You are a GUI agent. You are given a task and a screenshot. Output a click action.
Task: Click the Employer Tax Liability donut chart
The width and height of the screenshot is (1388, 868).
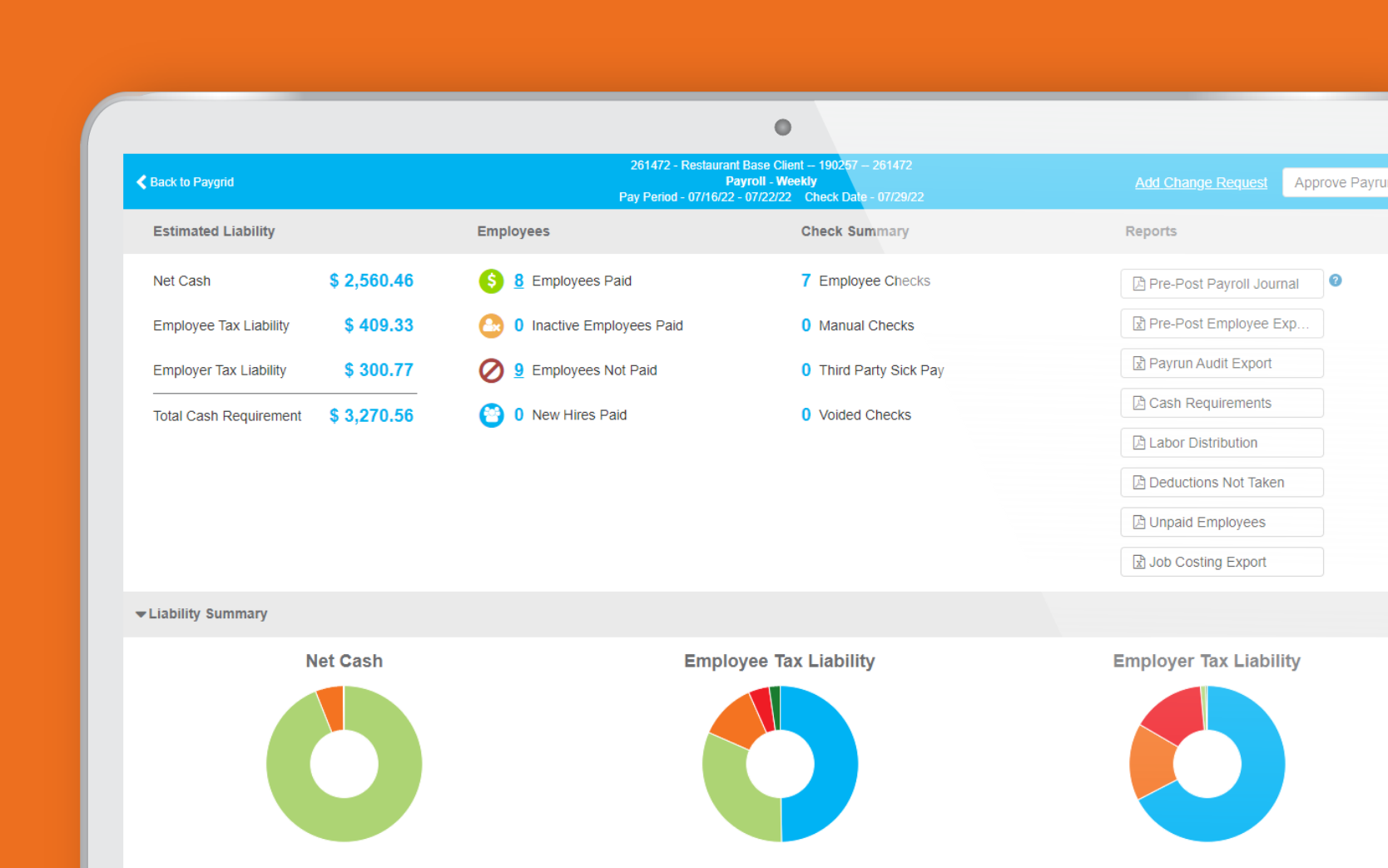pyautogui.click(x=1207, y=763)
